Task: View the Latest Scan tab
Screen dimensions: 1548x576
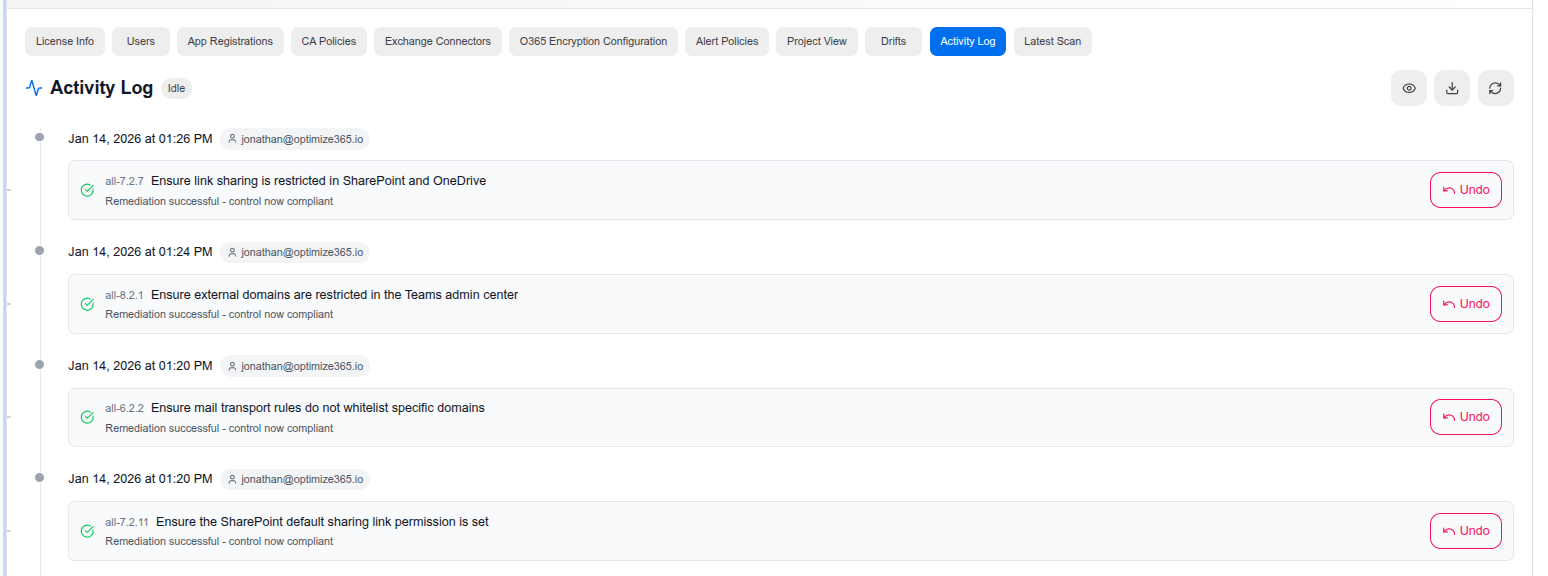Action: tap(1052, 41)
